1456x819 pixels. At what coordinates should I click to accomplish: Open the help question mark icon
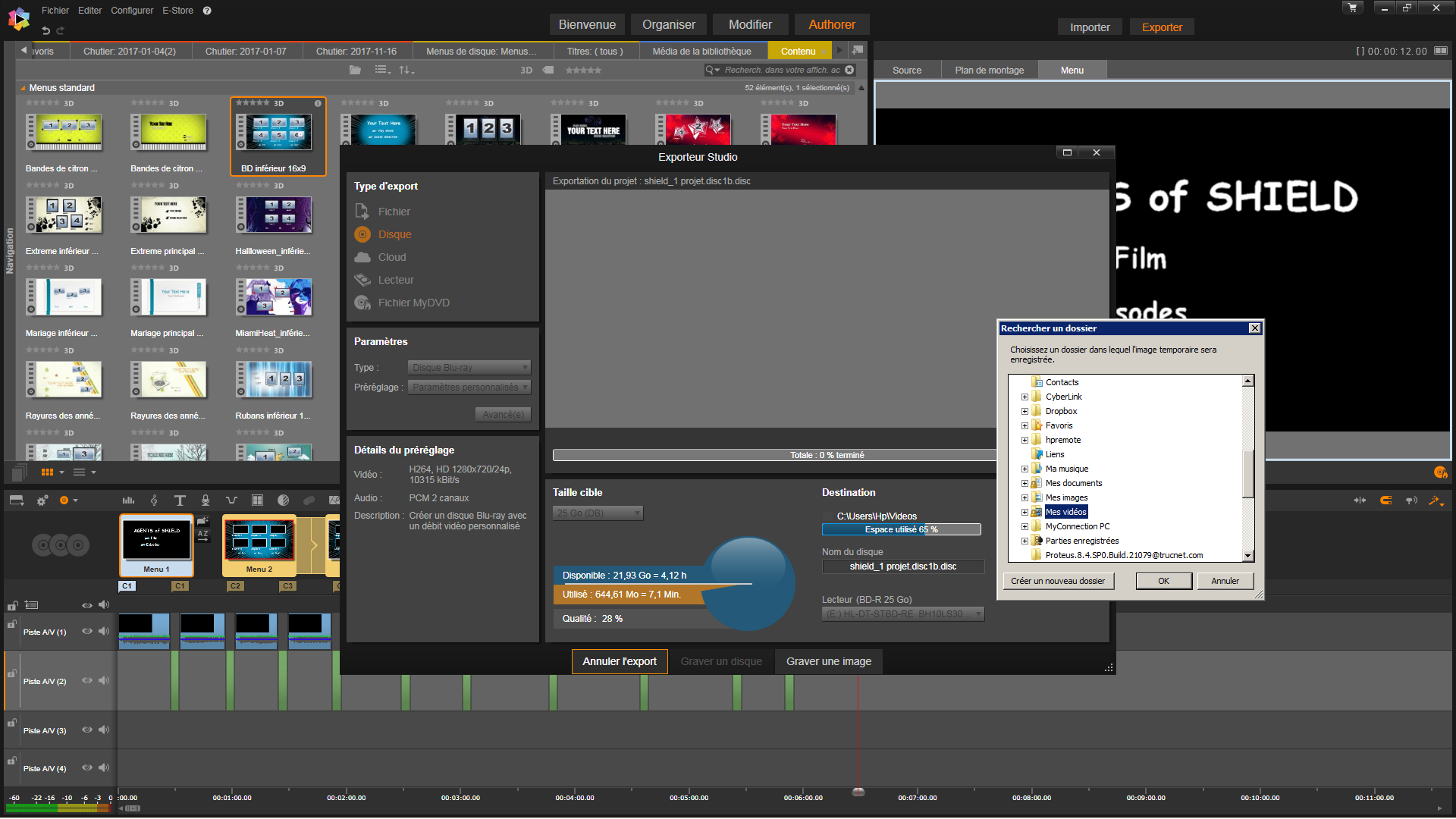coord(207,11)
